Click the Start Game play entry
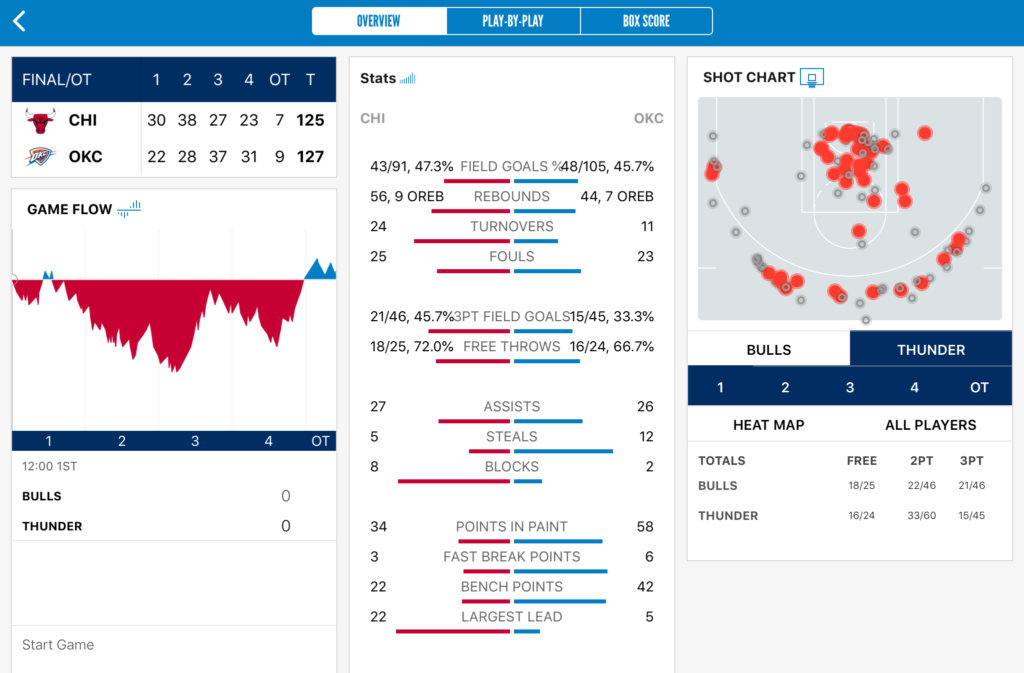1024x673 pixels. coord(58,645)
